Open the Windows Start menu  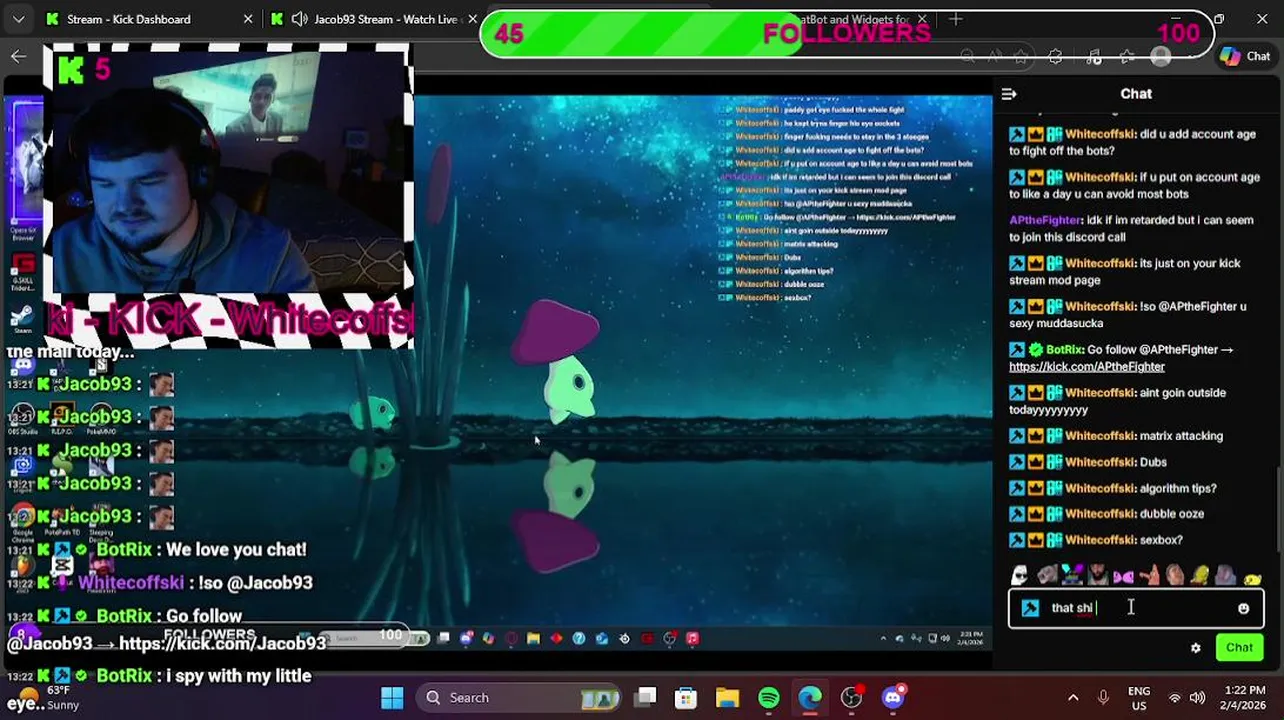point(392,698)
